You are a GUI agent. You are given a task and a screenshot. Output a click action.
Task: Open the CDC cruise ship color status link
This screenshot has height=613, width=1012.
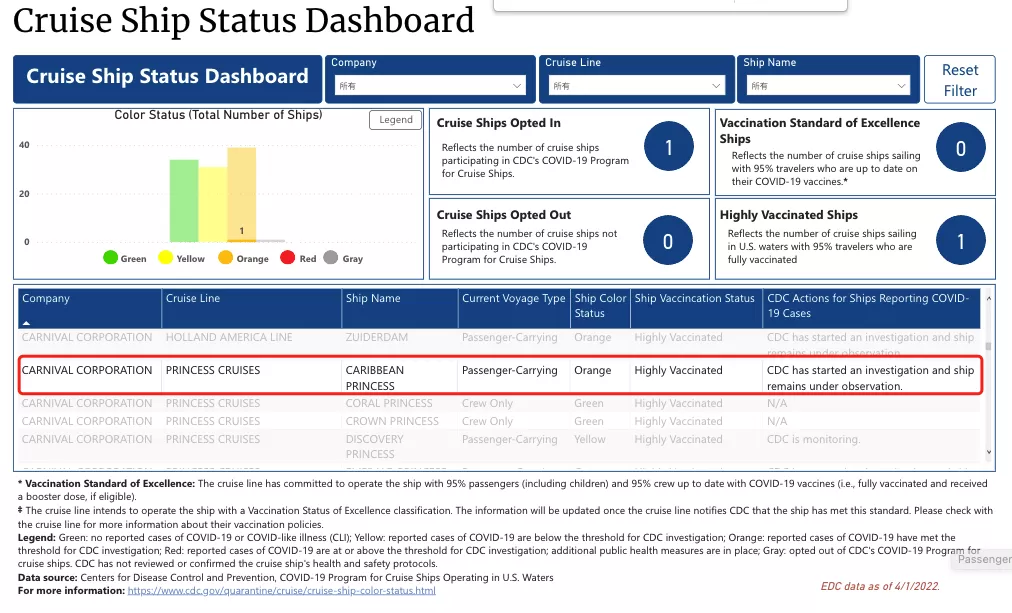(281, 590)
